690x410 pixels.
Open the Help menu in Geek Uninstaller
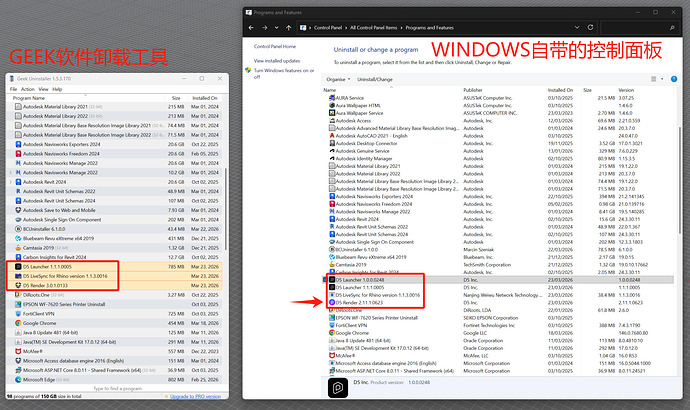(x=57, y=89)
